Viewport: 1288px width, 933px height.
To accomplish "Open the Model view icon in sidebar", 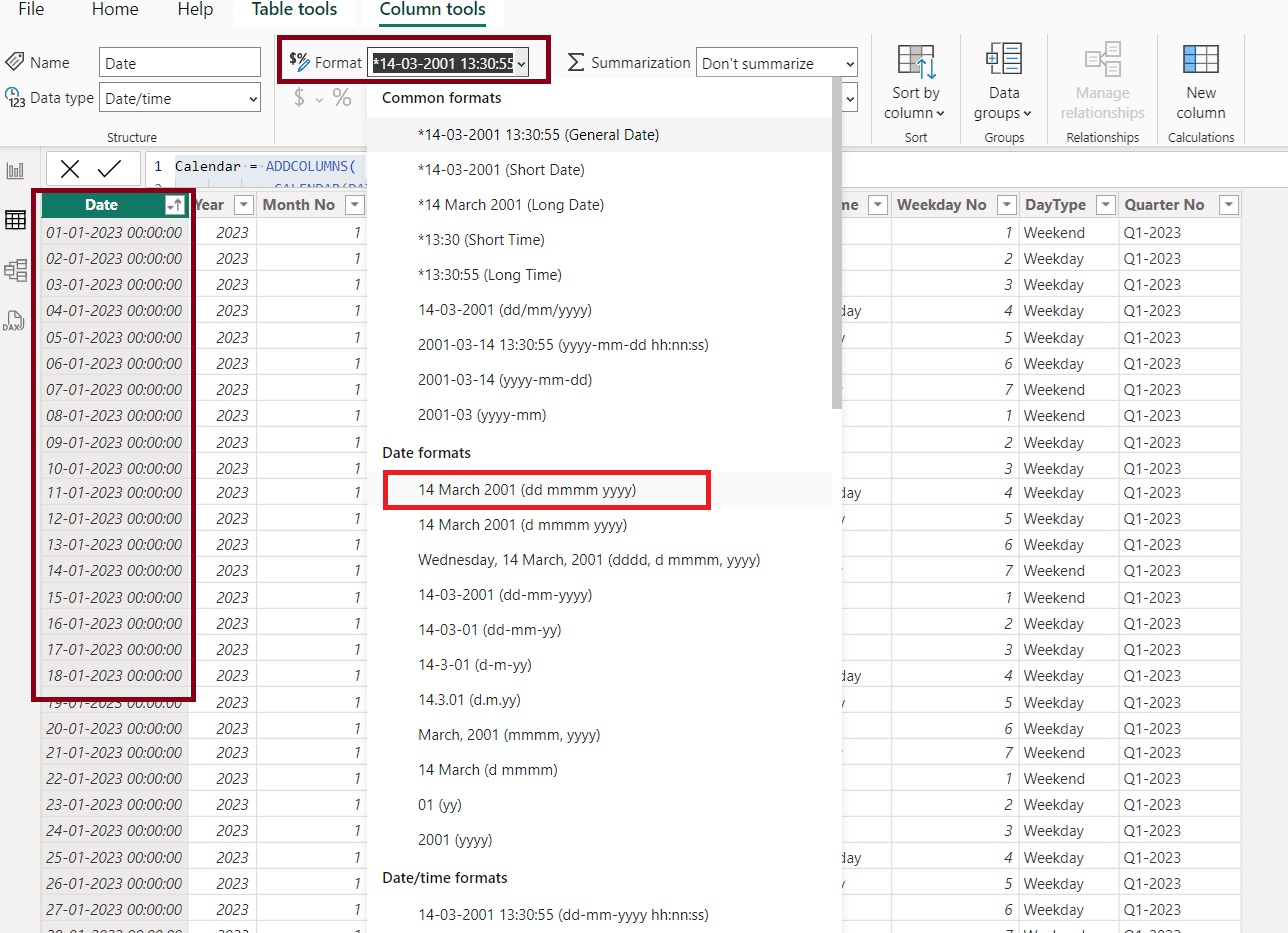I will 15,270.
